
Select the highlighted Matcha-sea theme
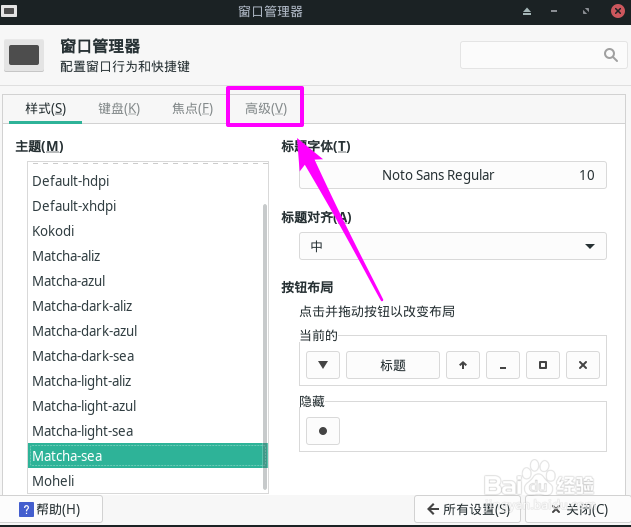[x=147, y=456]
